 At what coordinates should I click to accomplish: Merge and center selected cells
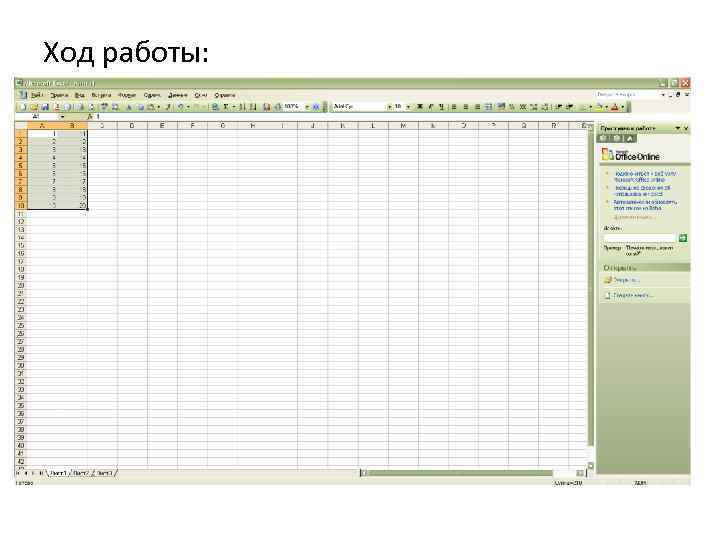tap(489, 107)
